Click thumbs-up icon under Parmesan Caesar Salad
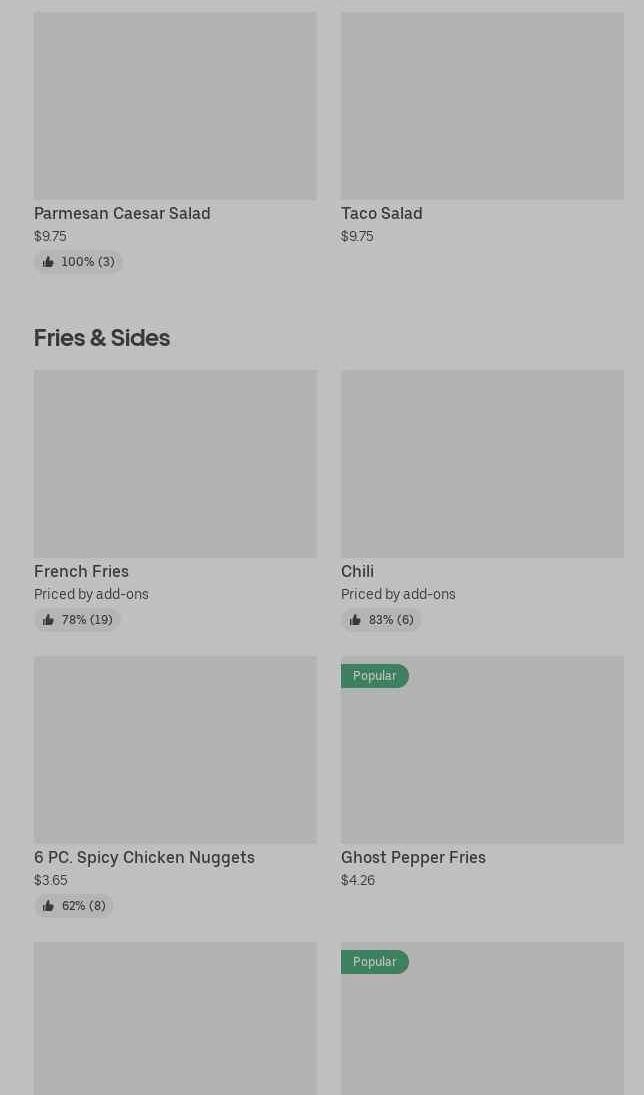This screenshot has height=1095, width=644. (x=47, y=262)
